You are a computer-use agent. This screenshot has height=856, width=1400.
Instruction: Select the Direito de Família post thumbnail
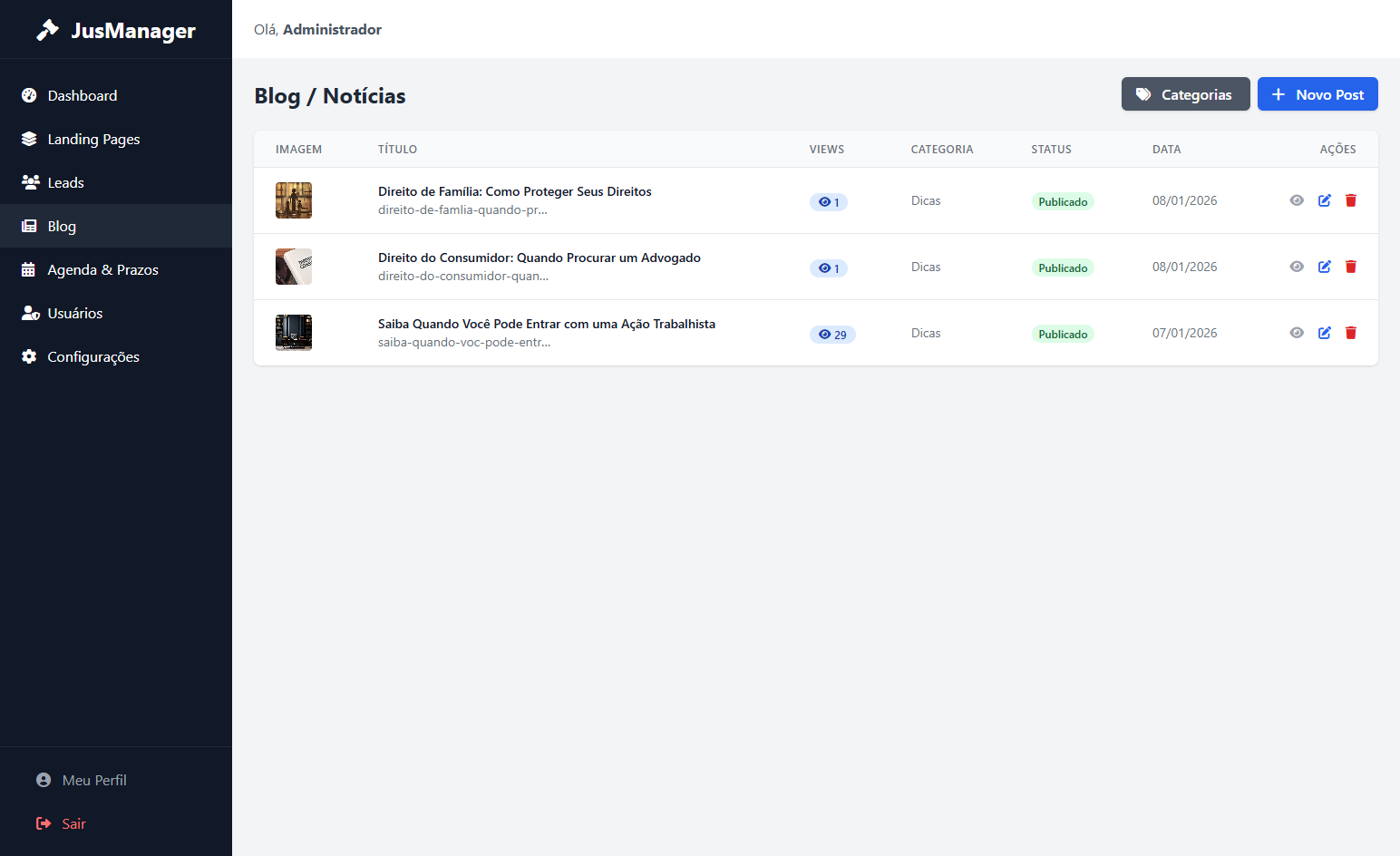[x=294, y=200]
